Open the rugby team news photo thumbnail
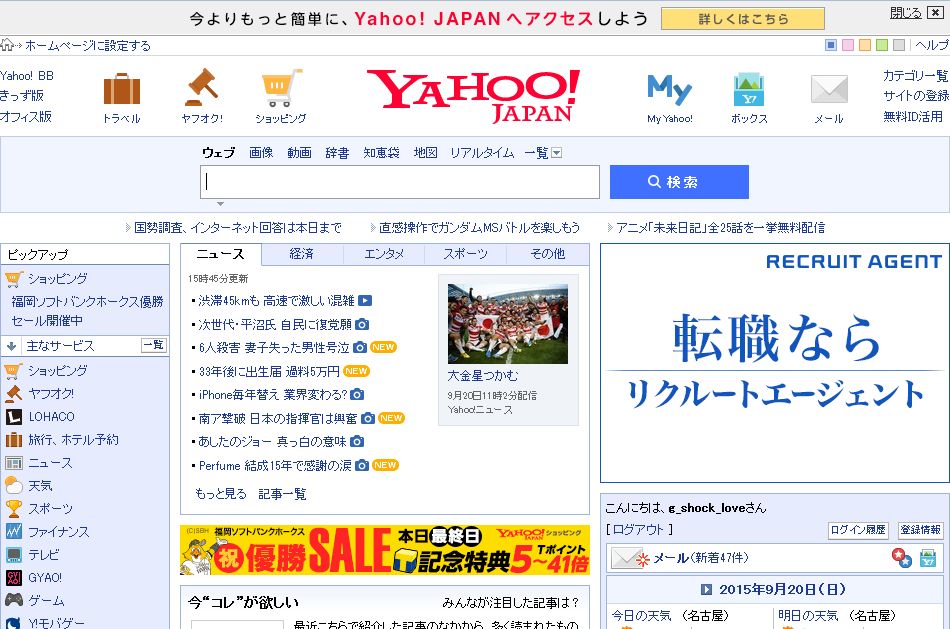 507,324
